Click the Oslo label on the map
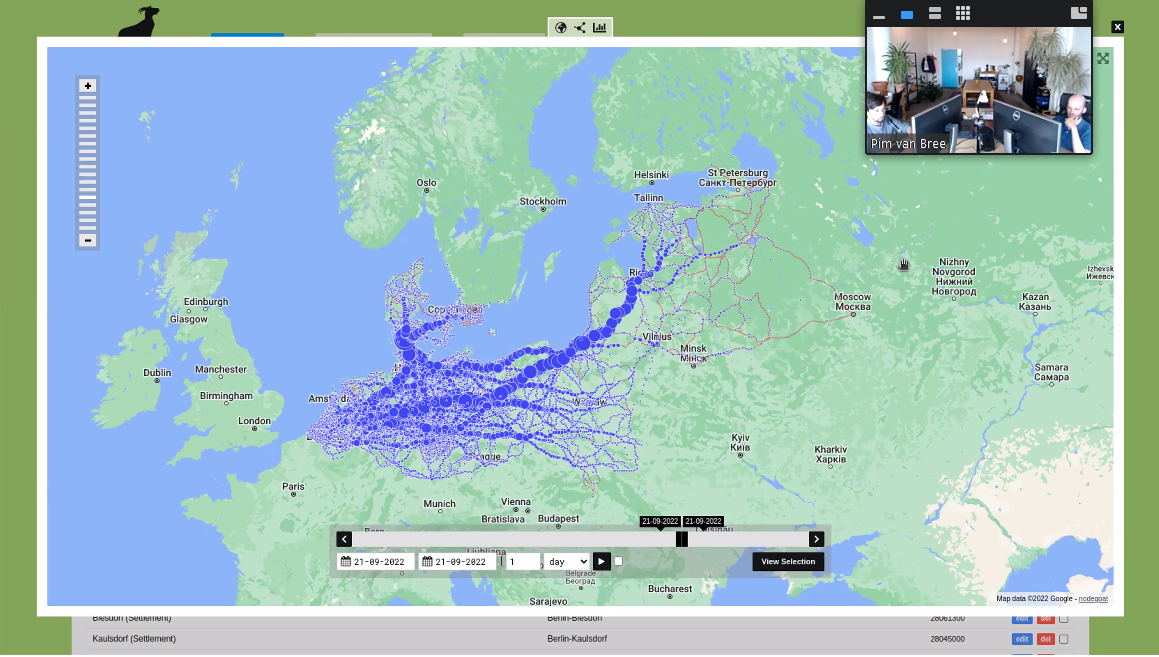 coord(426,183)
